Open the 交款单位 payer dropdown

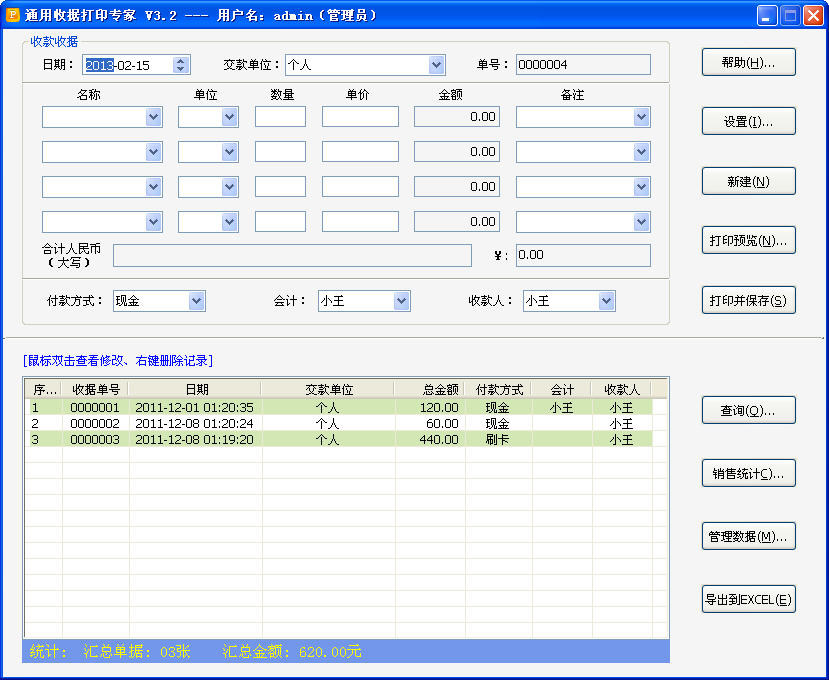434,64
